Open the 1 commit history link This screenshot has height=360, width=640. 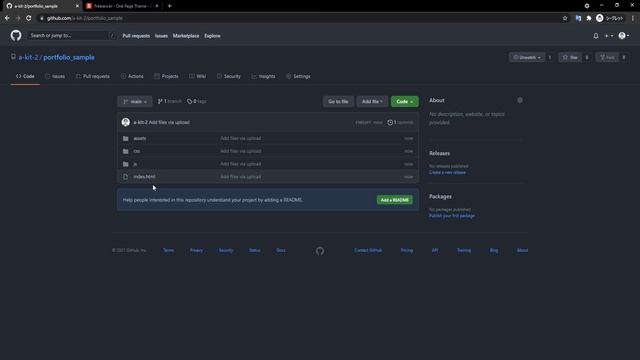(x=400, y=122)
